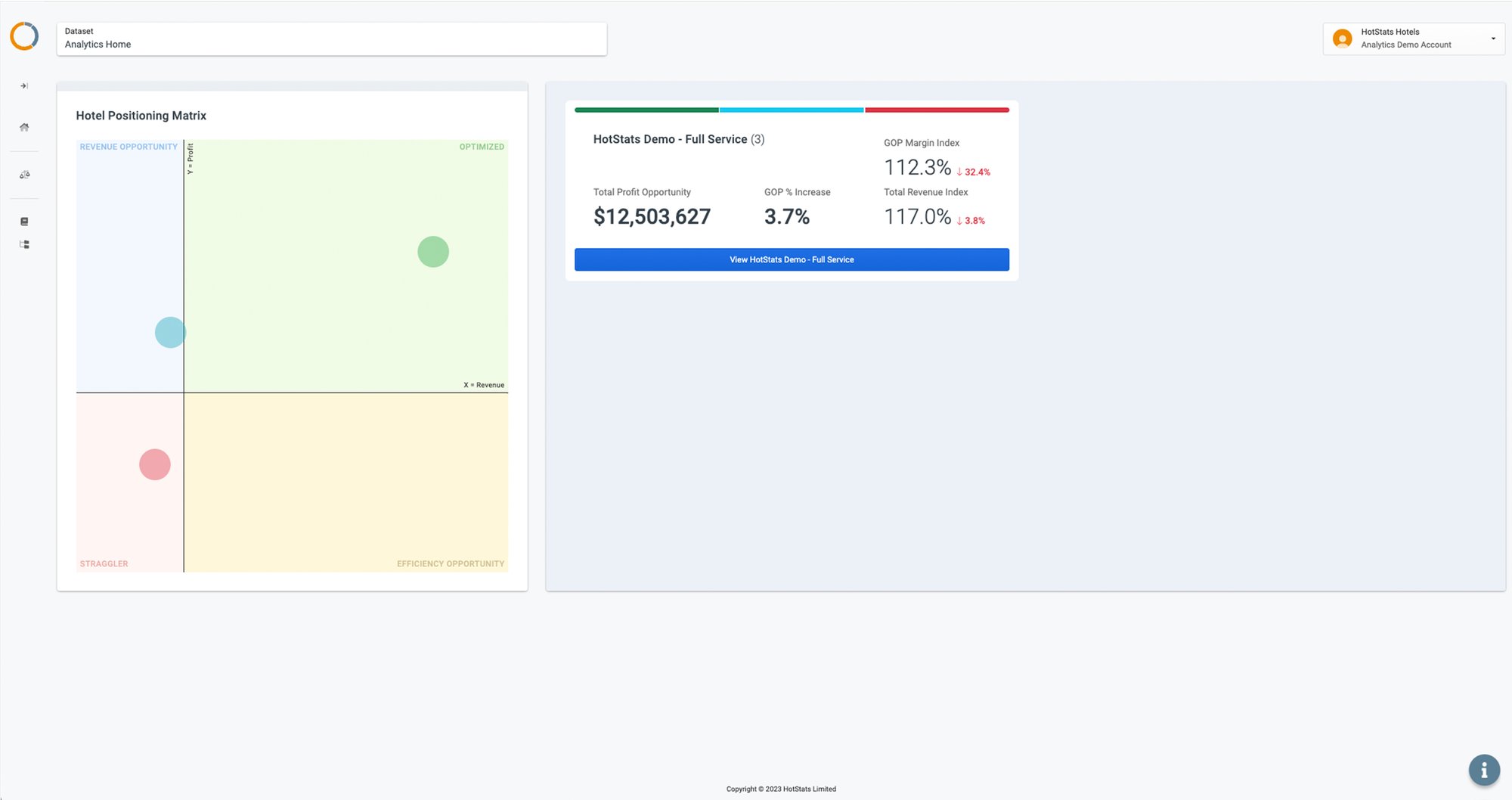Click the green segment of status bar
Image resolution: width=1512 pixels, height=800 pixels.
[646, 110]
